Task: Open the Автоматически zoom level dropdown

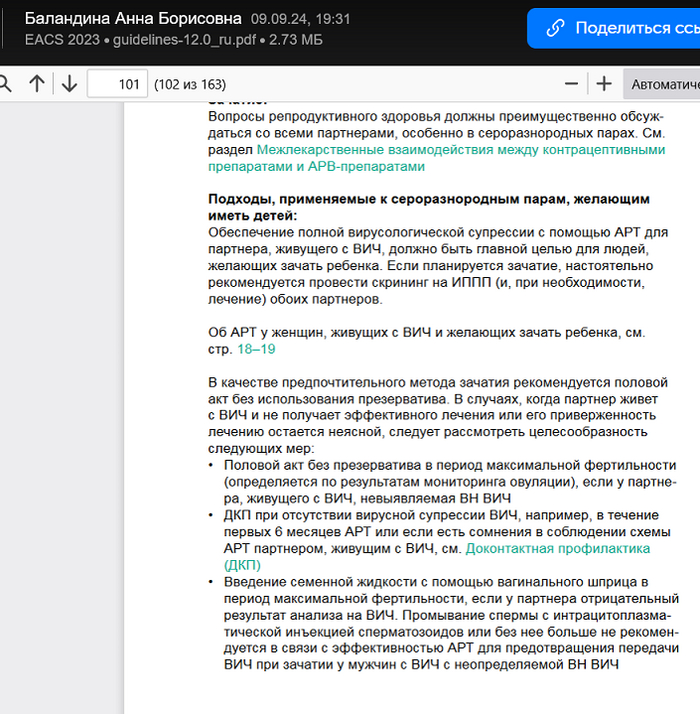Action: 662,84
